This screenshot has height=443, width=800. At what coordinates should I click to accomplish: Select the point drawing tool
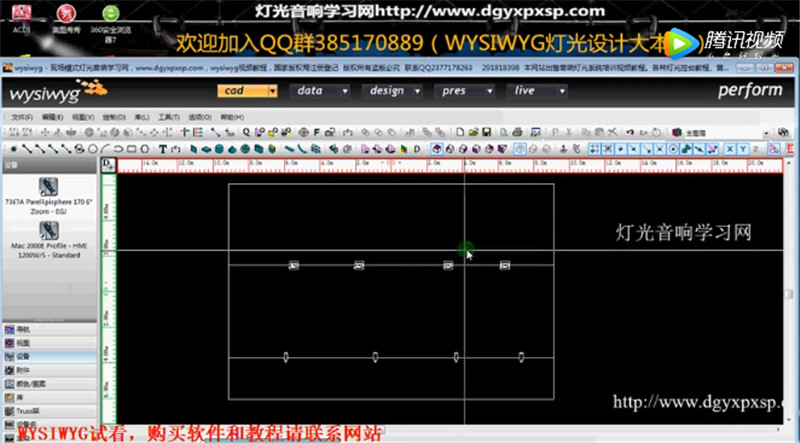pos(14,149)
